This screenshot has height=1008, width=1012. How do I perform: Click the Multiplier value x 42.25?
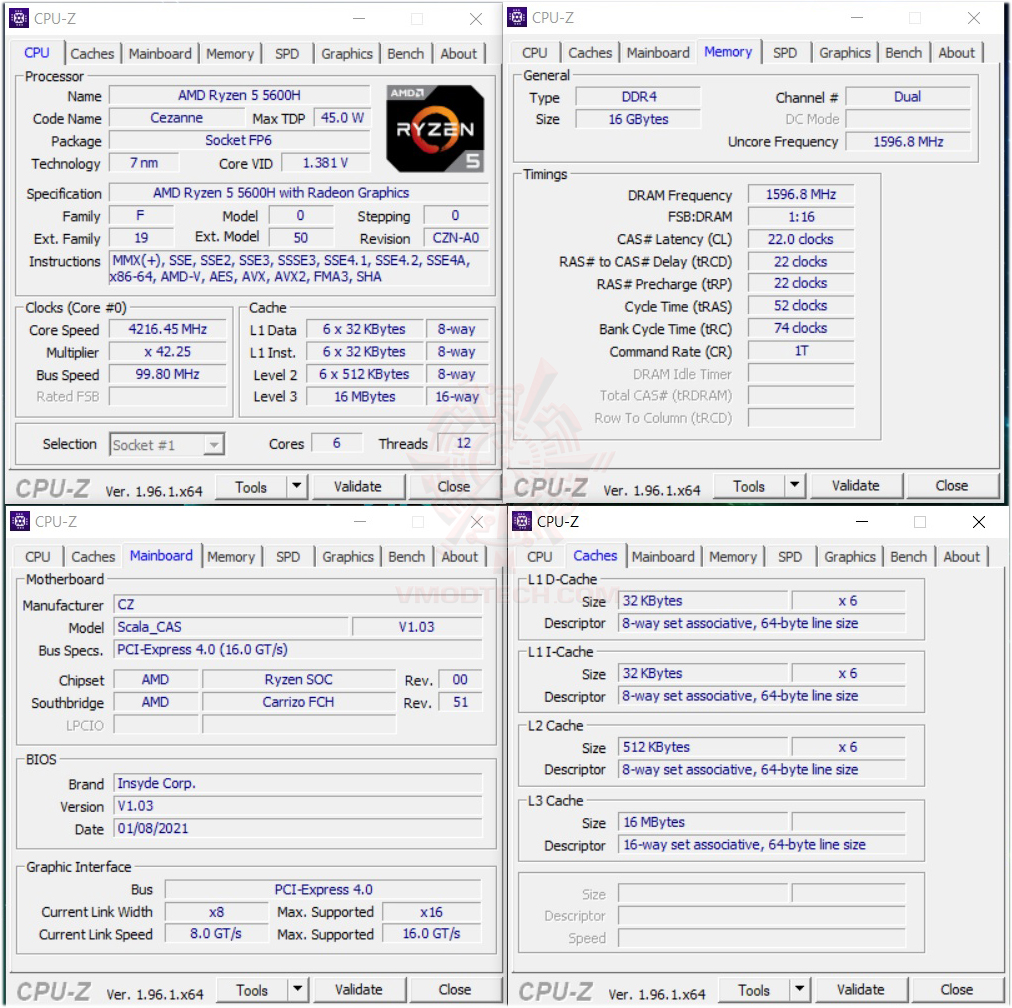168,352
